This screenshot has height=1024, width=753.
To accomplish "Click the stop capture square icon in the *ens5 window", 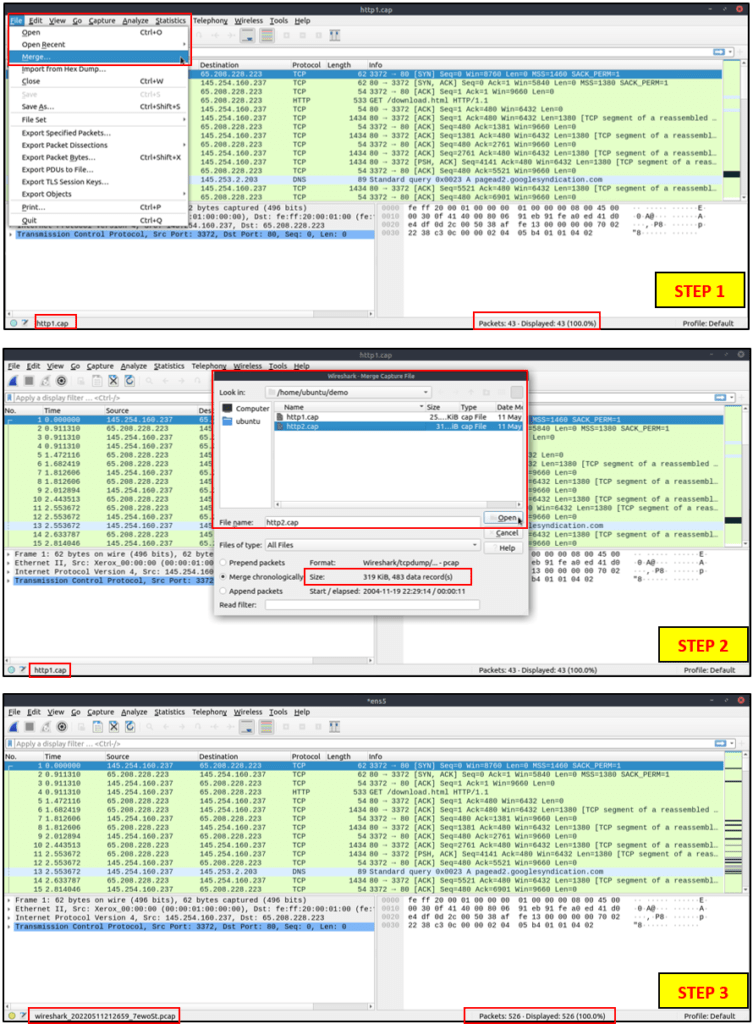I will (29, 726).
